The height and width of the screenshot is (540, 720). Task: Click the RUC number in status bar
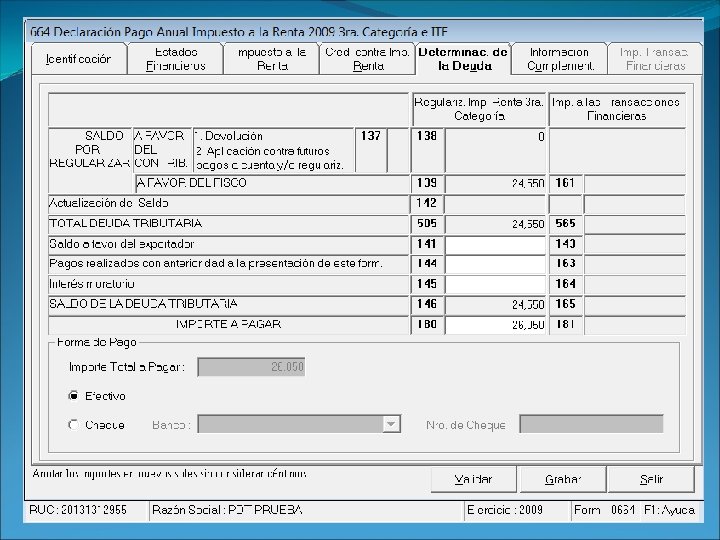[78, 510]
